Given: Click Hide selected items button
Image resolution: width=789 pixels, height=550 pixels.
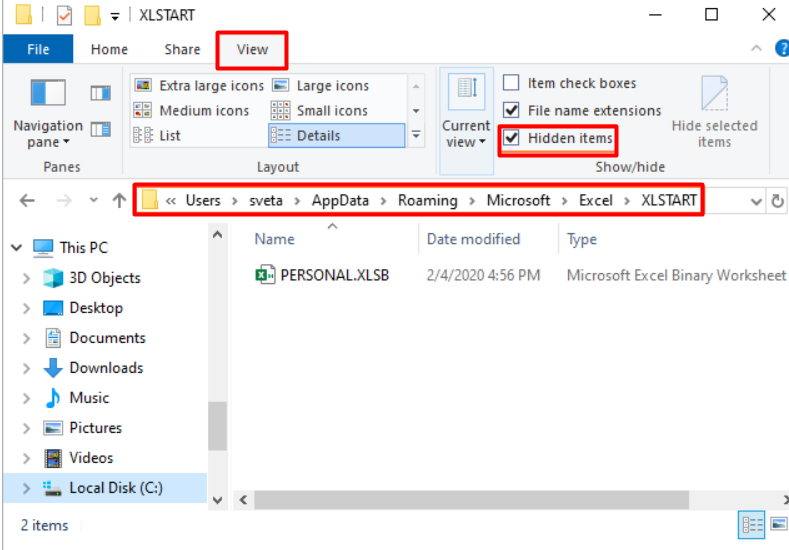Looking at the screenshot, I should 714,113.
